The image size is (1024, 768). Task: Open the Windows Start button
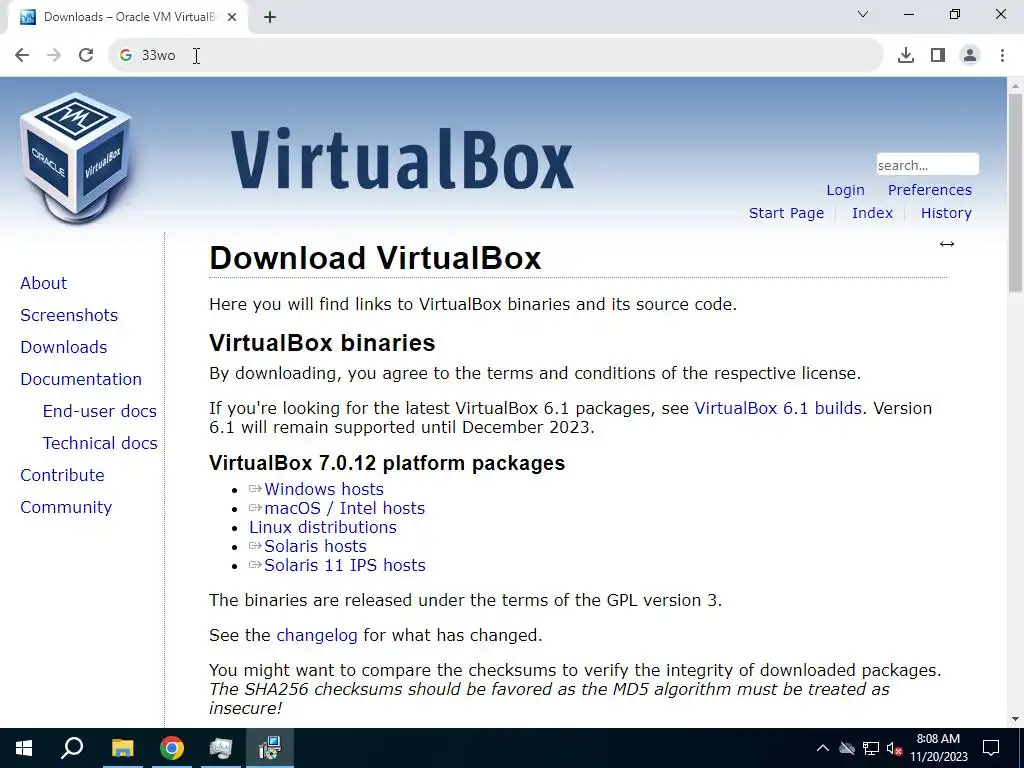24,748
